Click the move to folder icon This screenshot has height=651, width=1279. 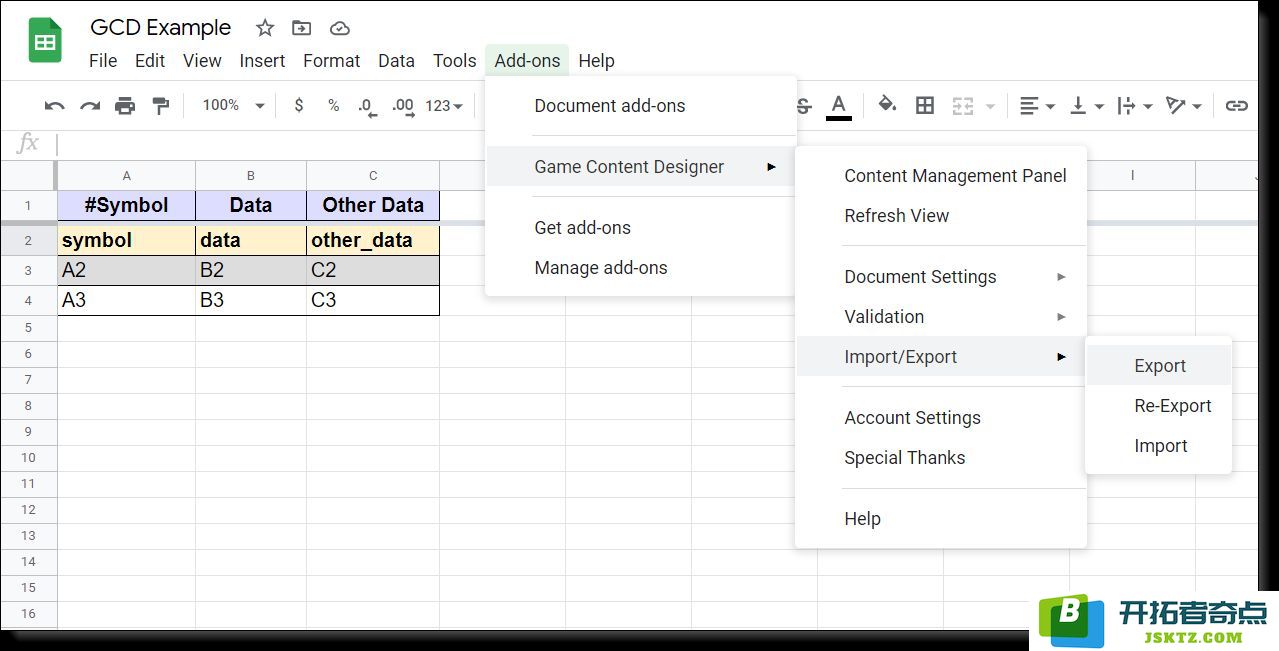click(x=301, y=28)
